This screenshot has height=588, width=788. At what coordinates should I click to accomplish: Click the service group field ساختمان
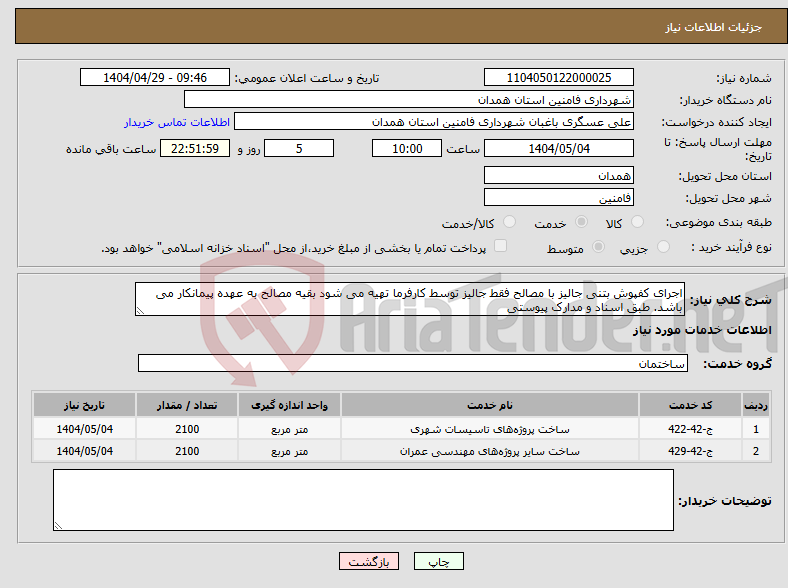[413, 363]
